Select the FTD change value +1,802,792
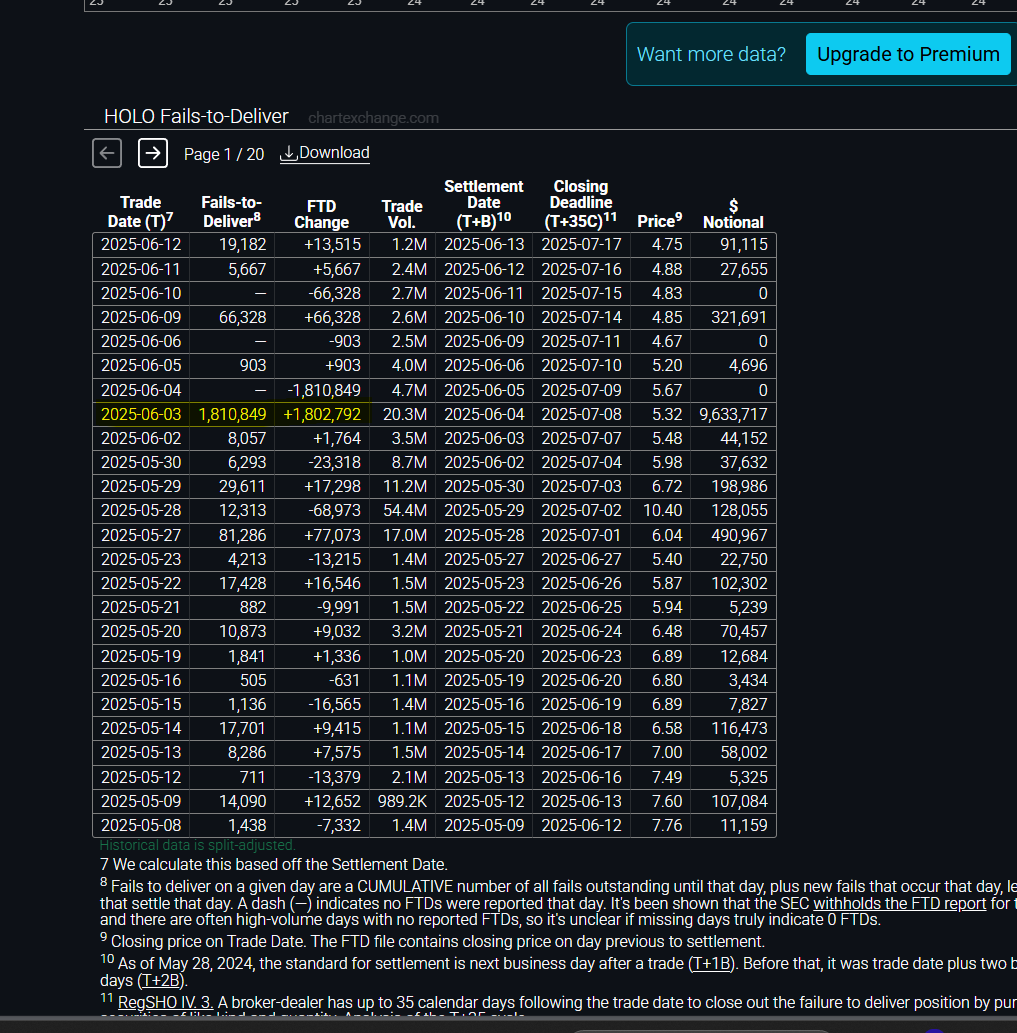 click(x=322, y=414)
